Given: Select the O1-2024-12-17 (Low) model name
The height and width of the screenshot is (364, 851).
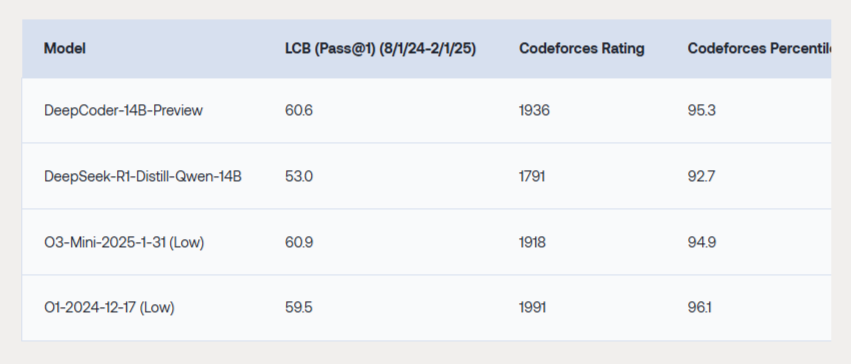Looking at the screenshot, I should [109, 308].
